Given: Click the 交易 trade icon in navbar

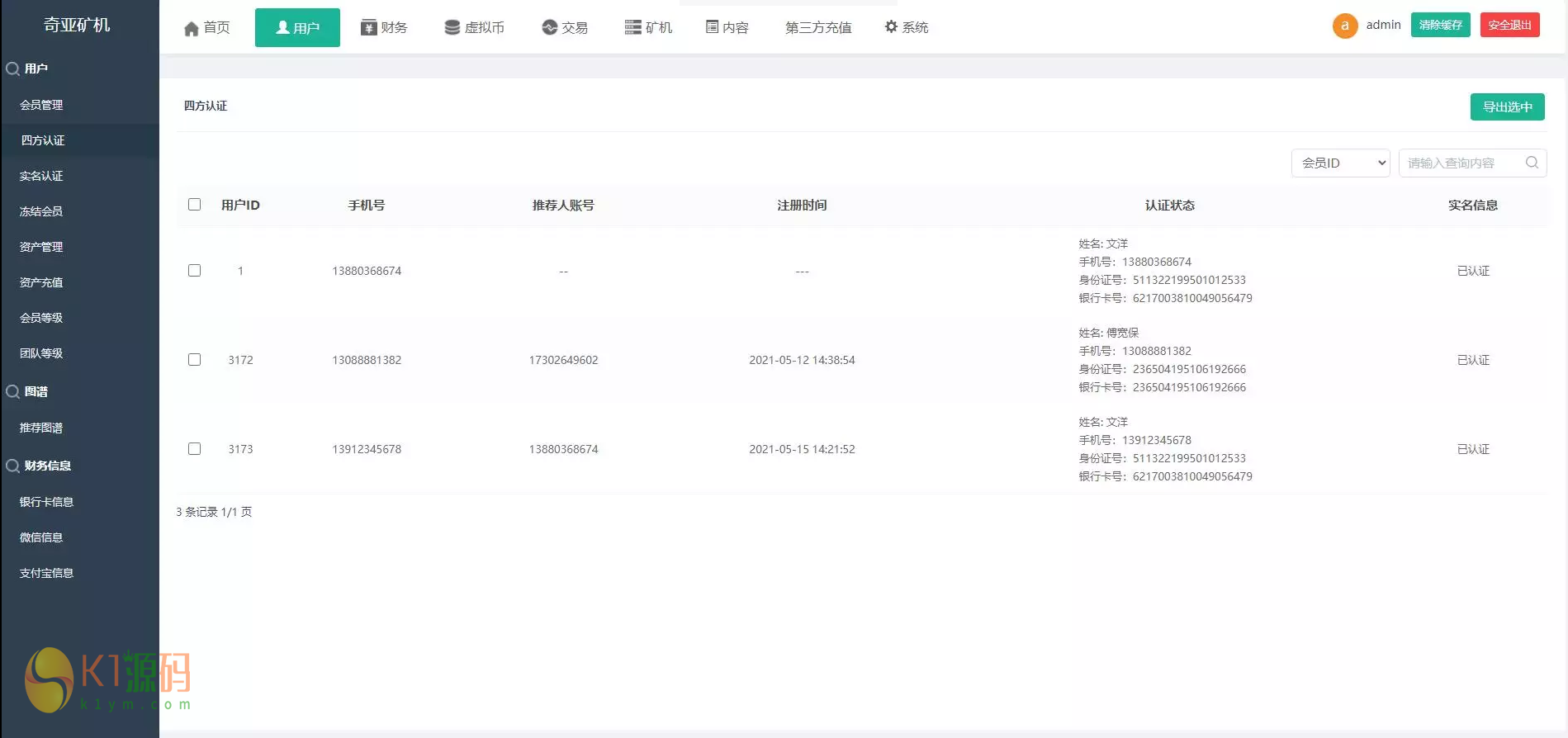Looking at the screenshot, I should 549,28.
